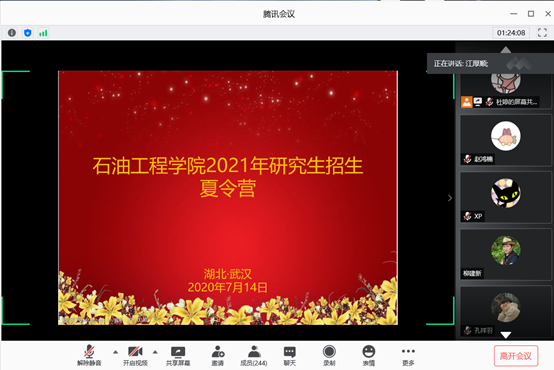Click the blue security shield icon
Viewport: 554px width, 370px height.
point(28,33)
